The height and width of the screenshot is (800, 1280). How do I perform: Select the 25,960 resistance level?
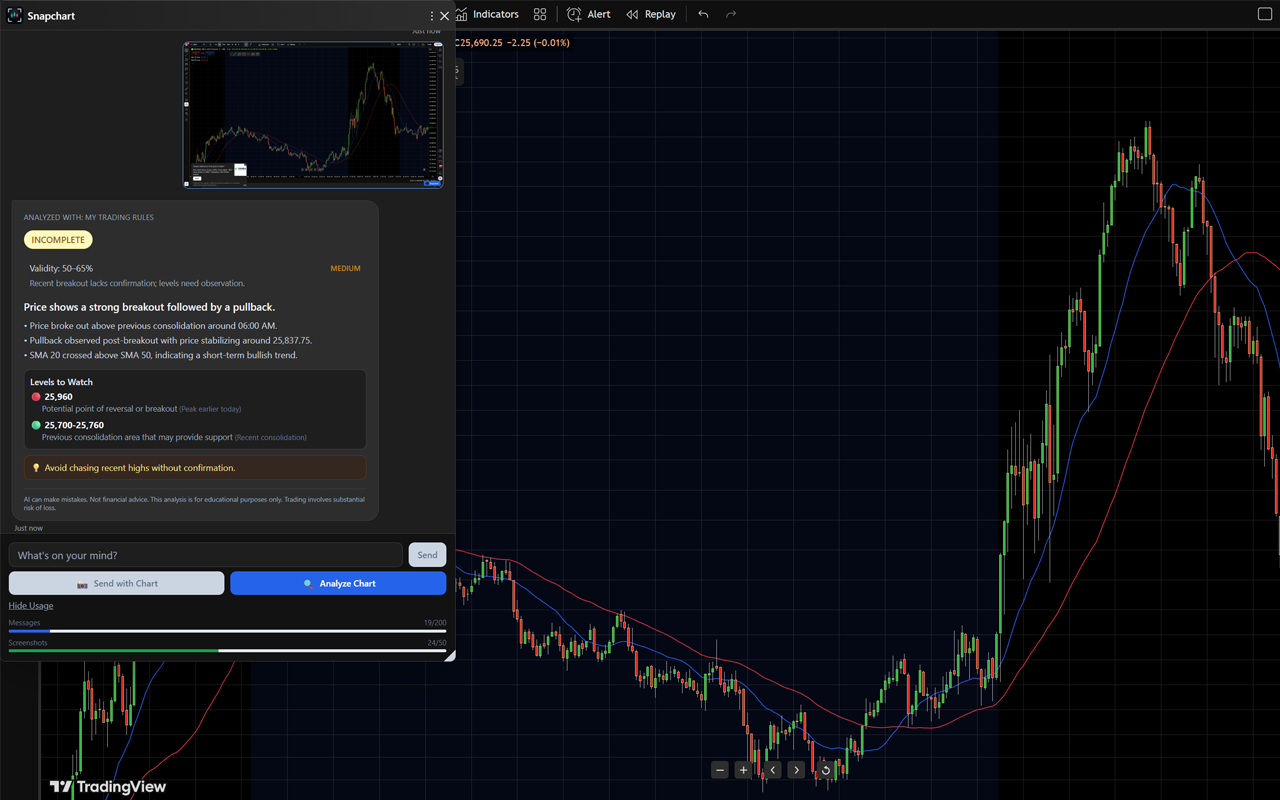(x=58, y=397)
